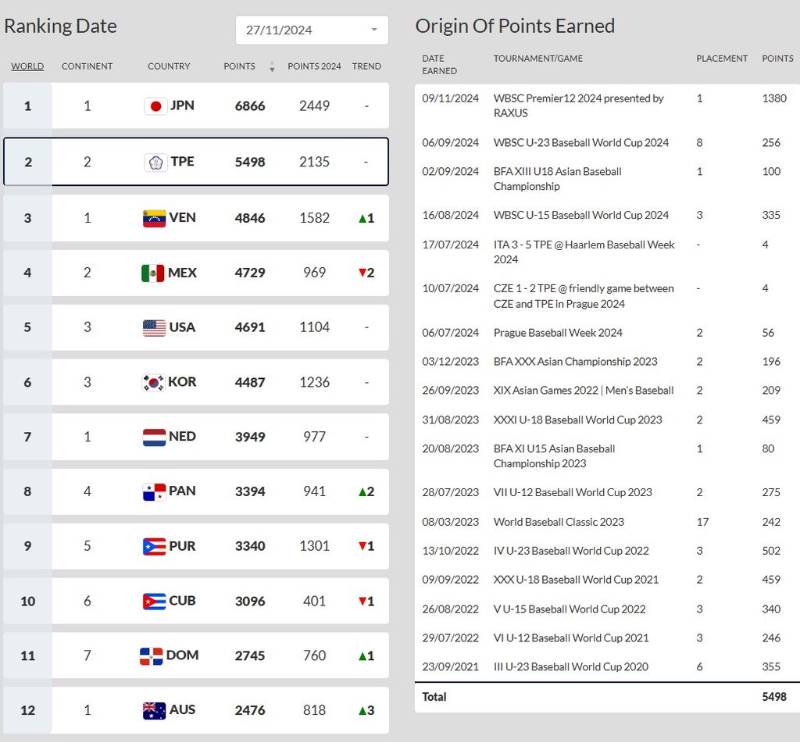Click the Japan flag icon
This screenshot has width=800, height=742.
[155, 106]
